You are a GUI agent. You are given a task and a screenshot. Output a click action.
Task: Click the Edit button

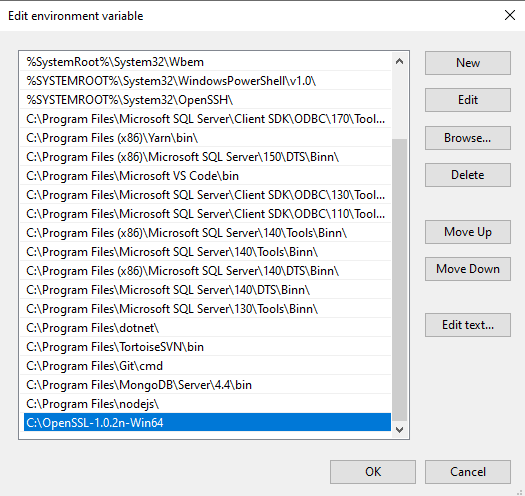pyautogui.click(x=468, y=100)
